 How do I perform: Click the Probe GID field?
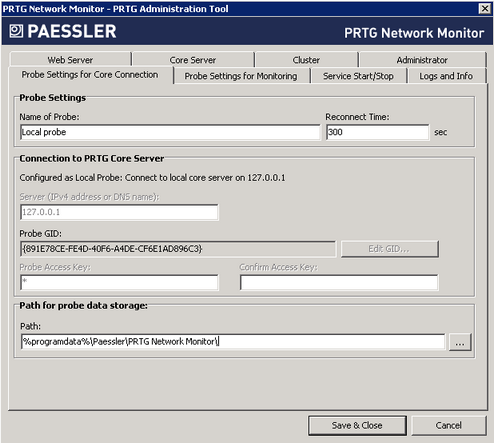point(178,249)
